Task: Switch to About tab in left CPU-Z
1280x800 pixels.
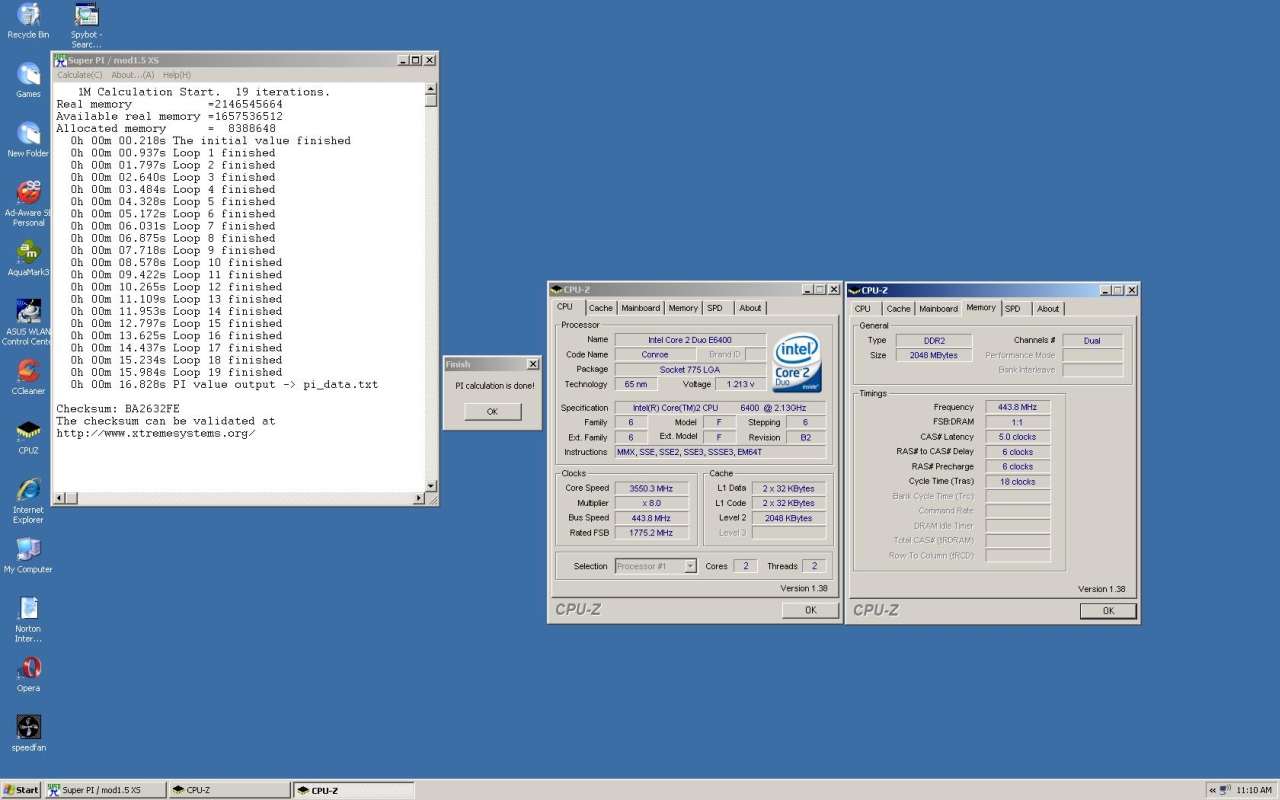Action: pos(750,308)
